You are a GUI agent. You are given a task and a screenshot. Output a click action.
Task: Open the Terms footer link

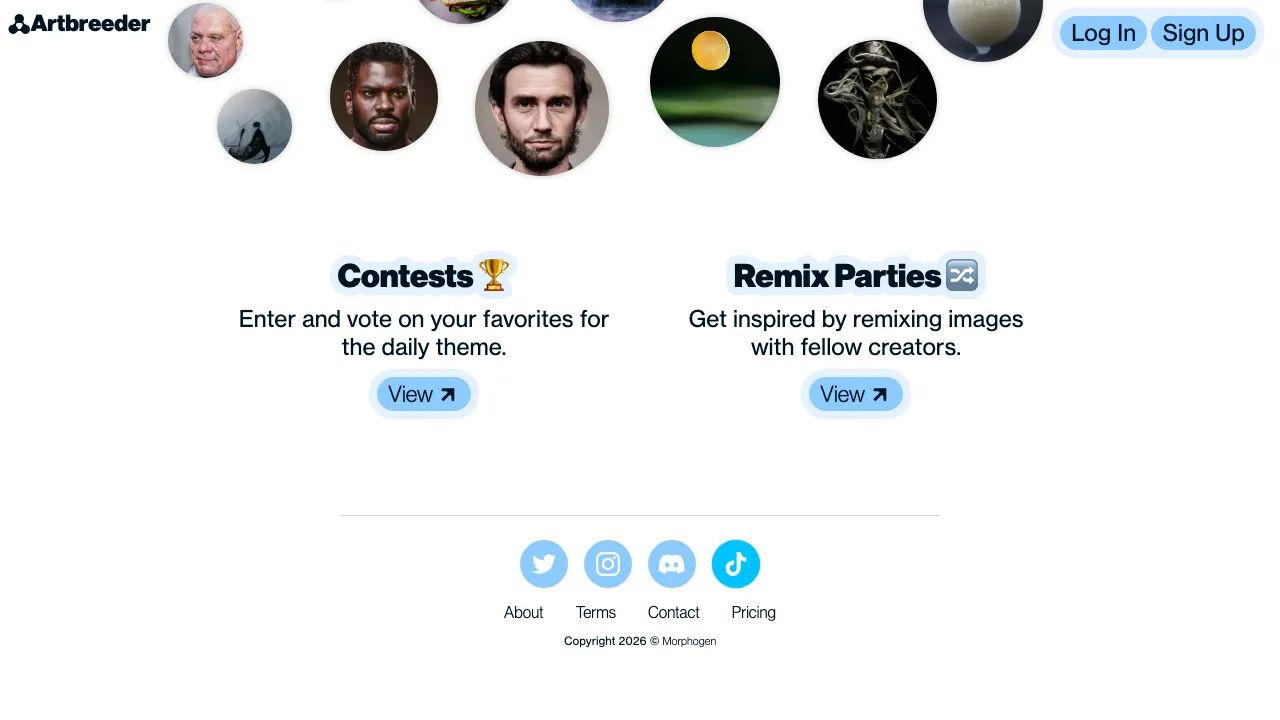596,612
